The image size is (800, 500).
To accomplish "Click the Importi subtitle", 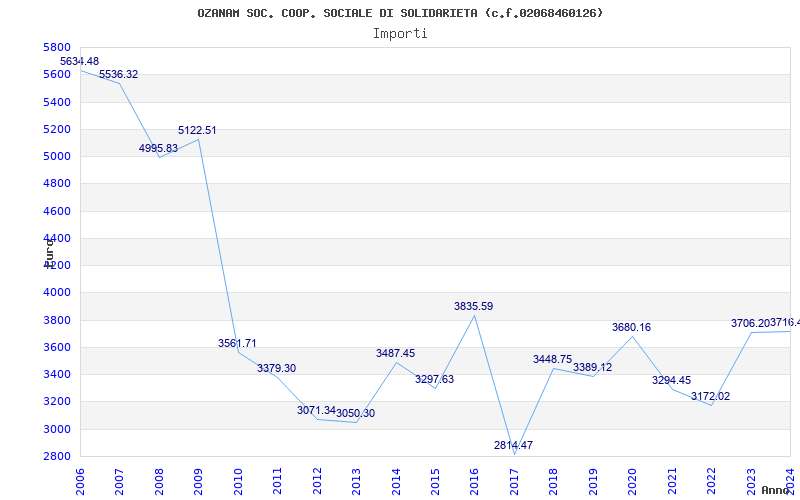I will [400, 34].
